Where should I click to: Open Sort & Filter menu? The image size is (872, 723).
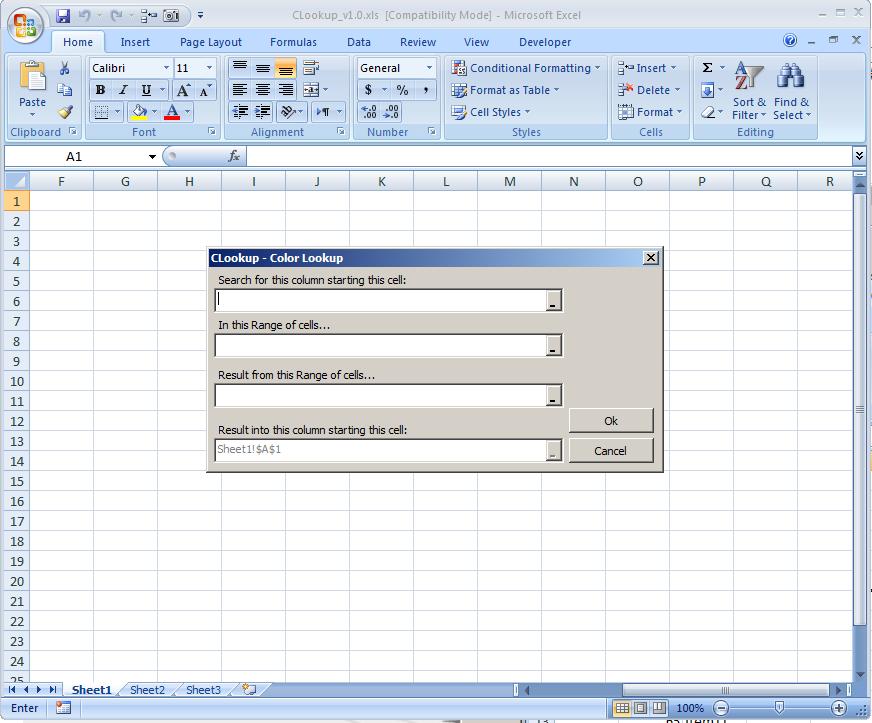click(x=749, y=91)
